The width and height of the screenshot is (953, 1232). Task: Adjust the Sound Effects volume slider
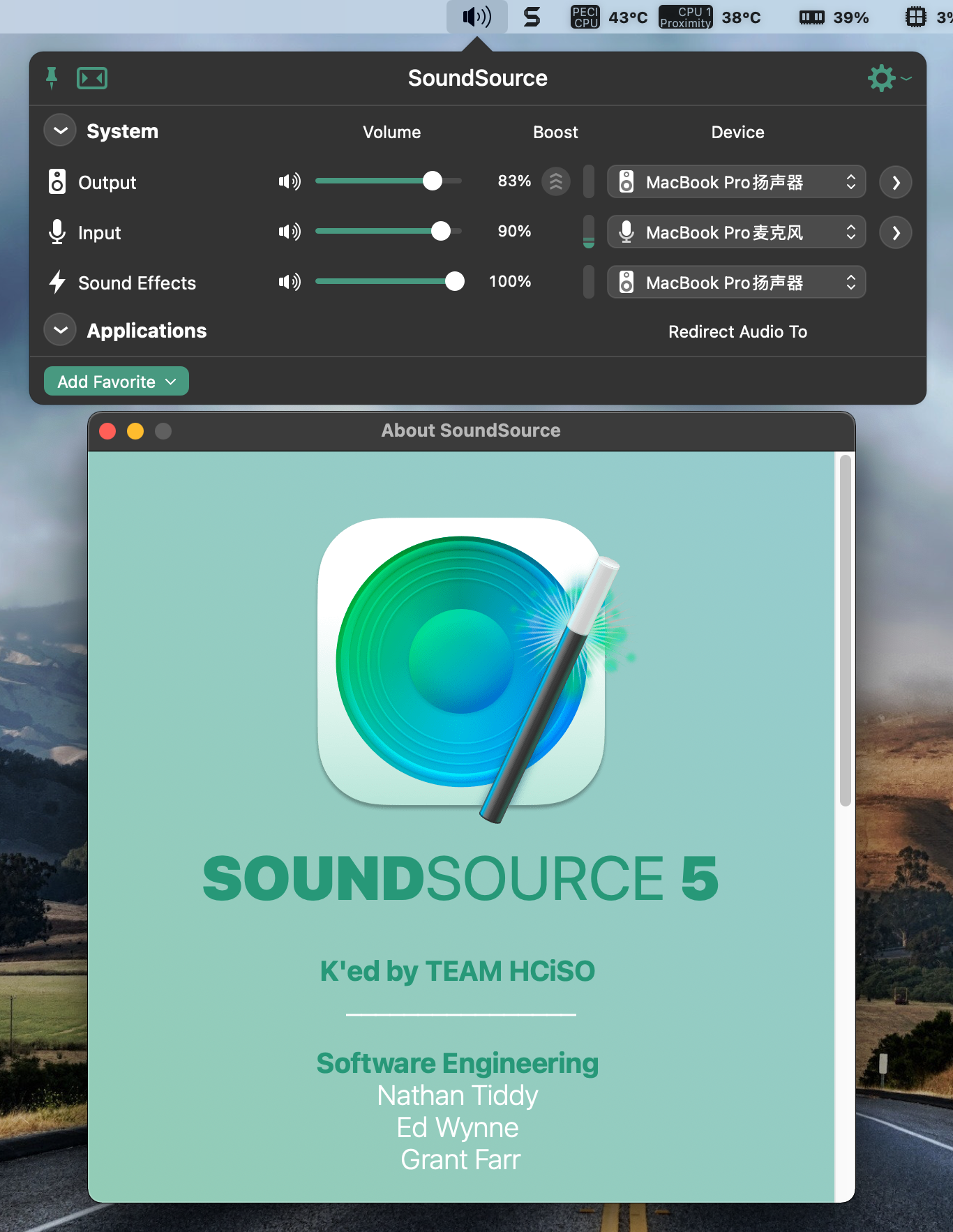pos(389,282)
